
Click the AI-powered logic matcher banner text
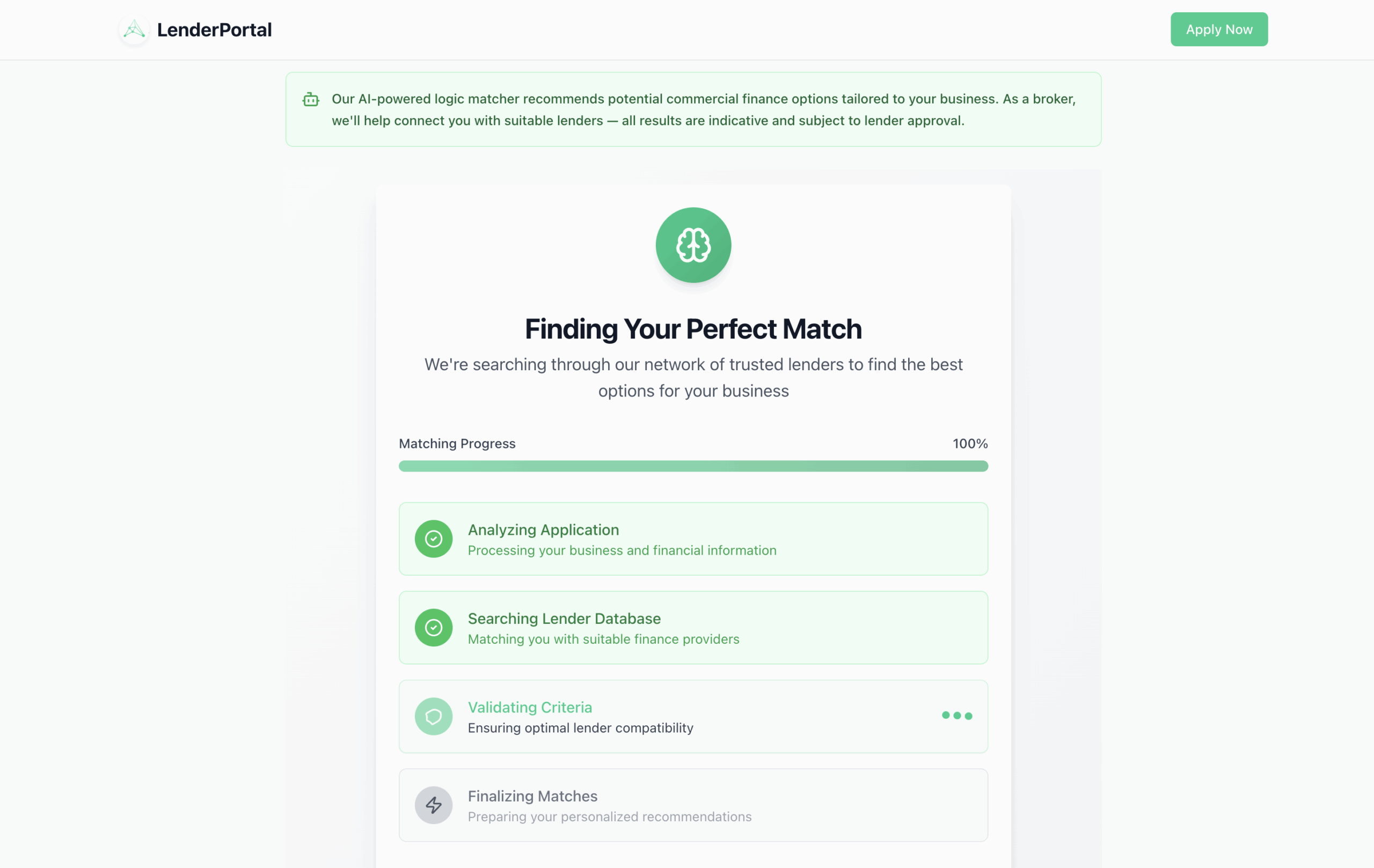click(704, 109)
